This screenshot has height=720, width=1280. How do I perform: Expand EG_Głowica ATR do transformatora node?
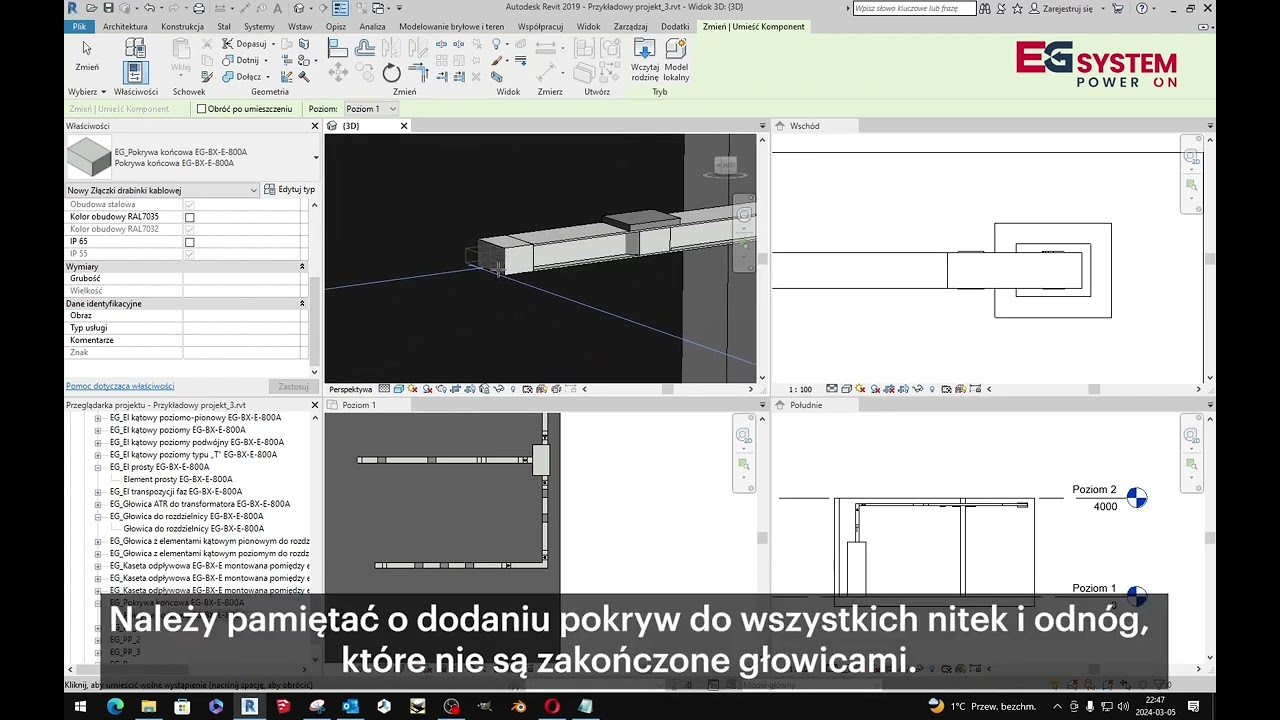click(98, 504)
